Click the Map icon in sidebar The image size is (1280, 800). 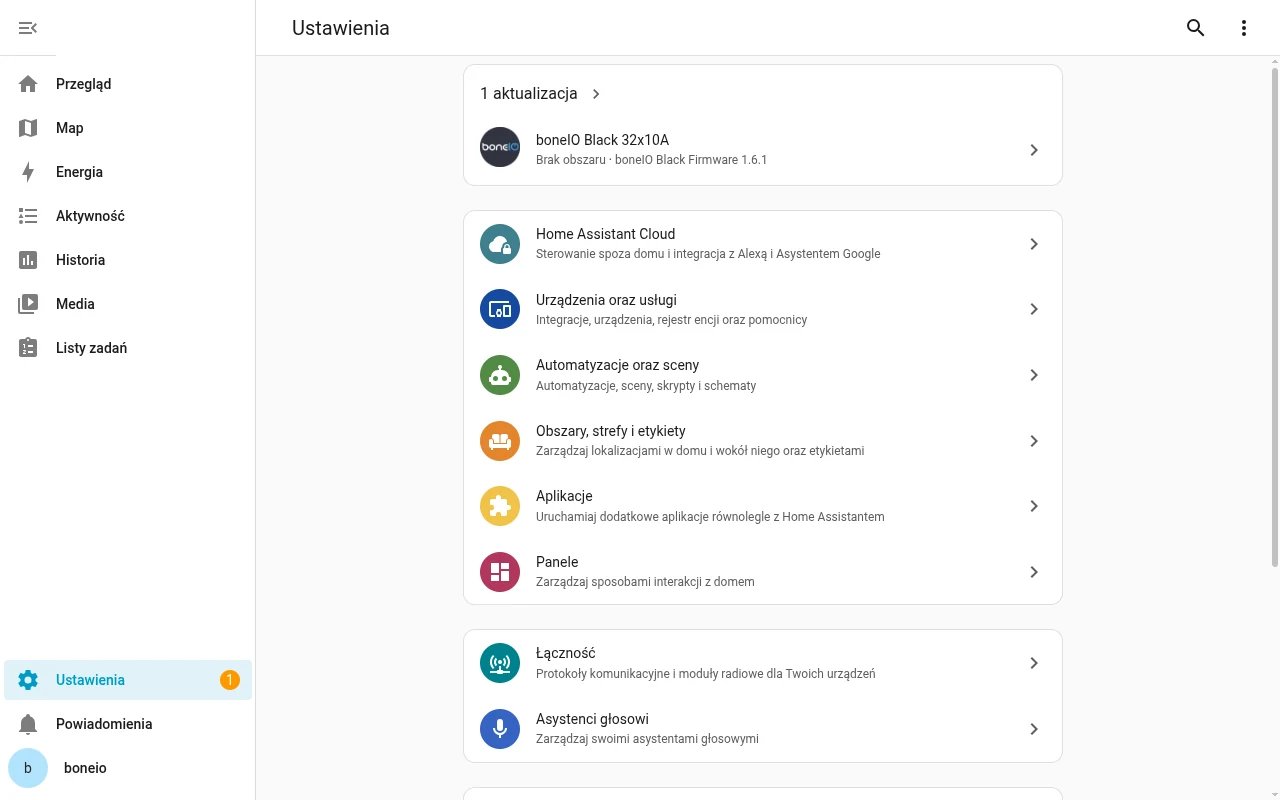tap(28, 128)
